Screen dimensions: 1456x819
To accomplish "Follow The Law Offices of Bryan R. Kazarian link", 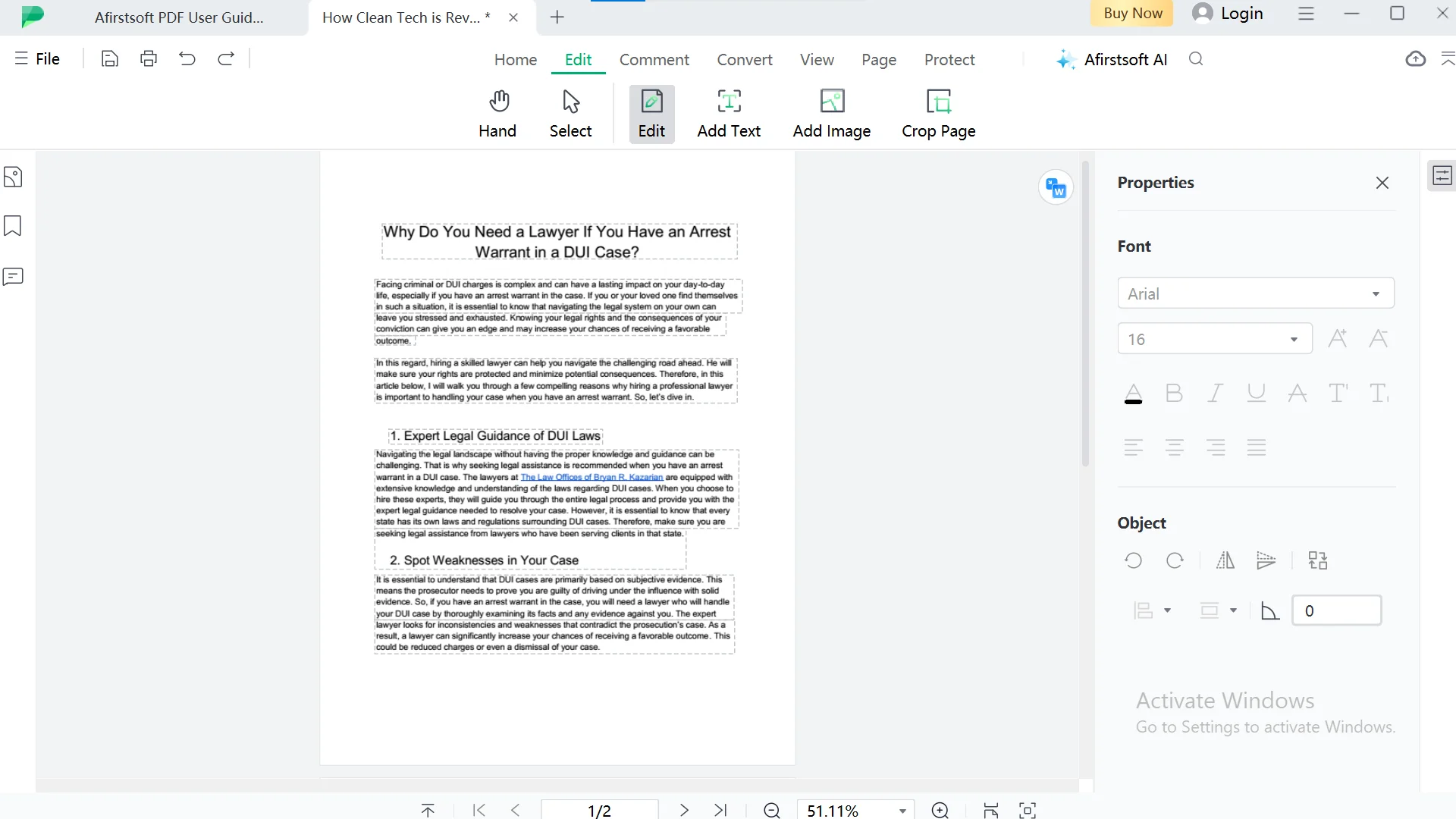I will [591, 477].
